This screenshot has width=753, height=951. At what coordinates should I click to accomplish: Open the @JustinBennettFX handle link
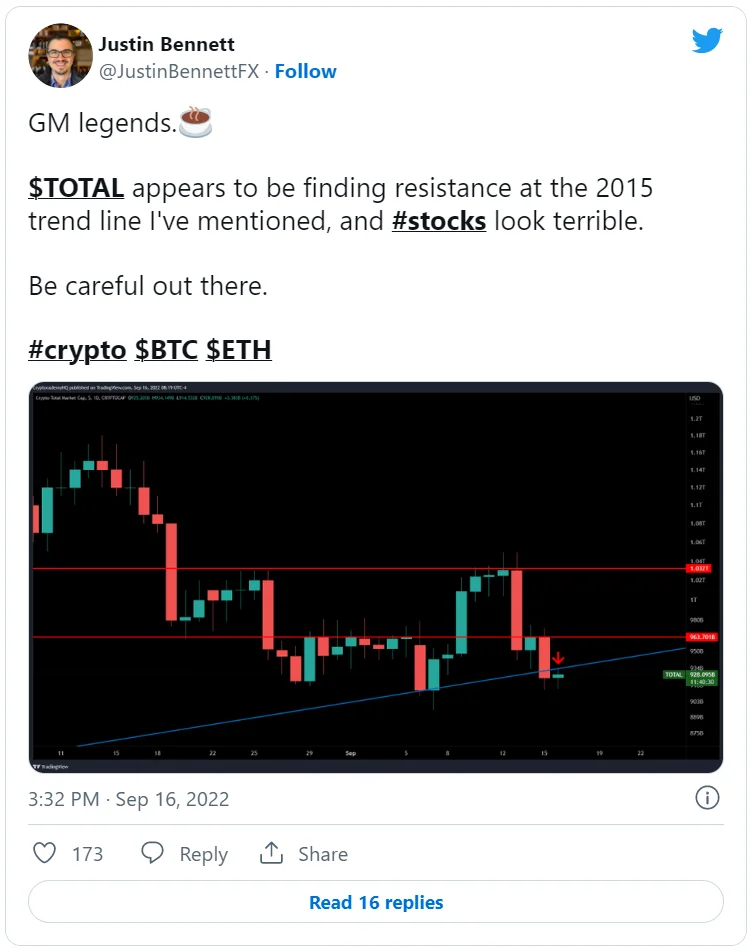click(x=178, y=71)
